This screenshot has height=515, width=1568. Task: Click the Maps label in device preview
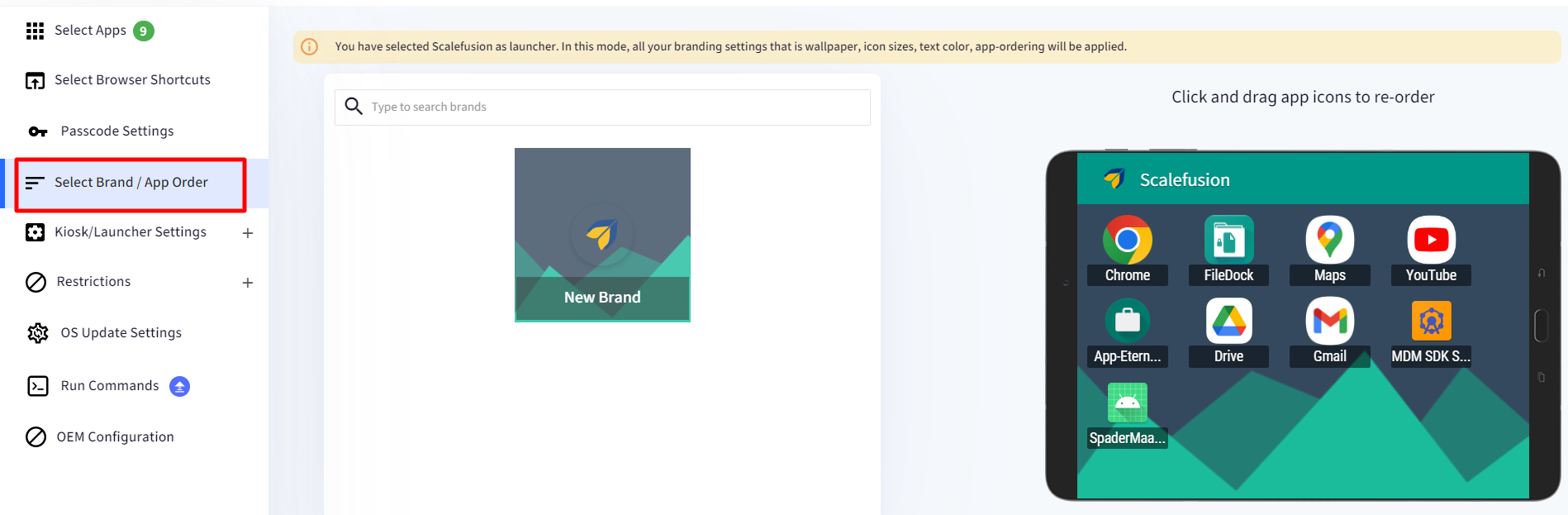[1330, 275]
